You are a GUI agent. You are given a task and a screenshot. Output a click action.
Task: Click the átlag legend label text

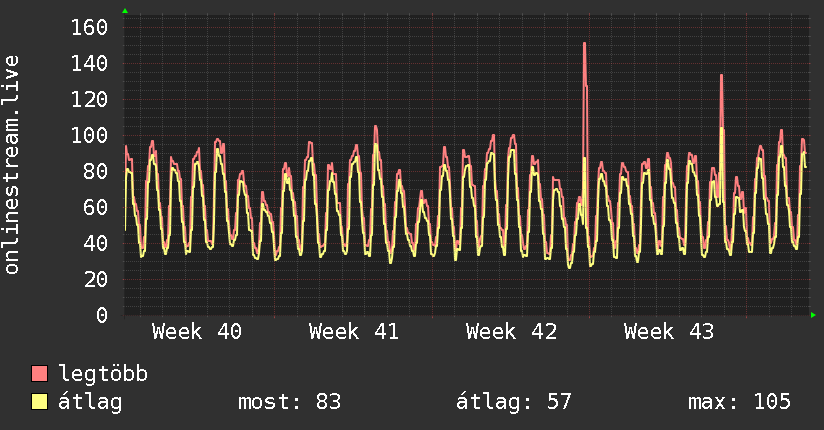(x=91, y=402)
